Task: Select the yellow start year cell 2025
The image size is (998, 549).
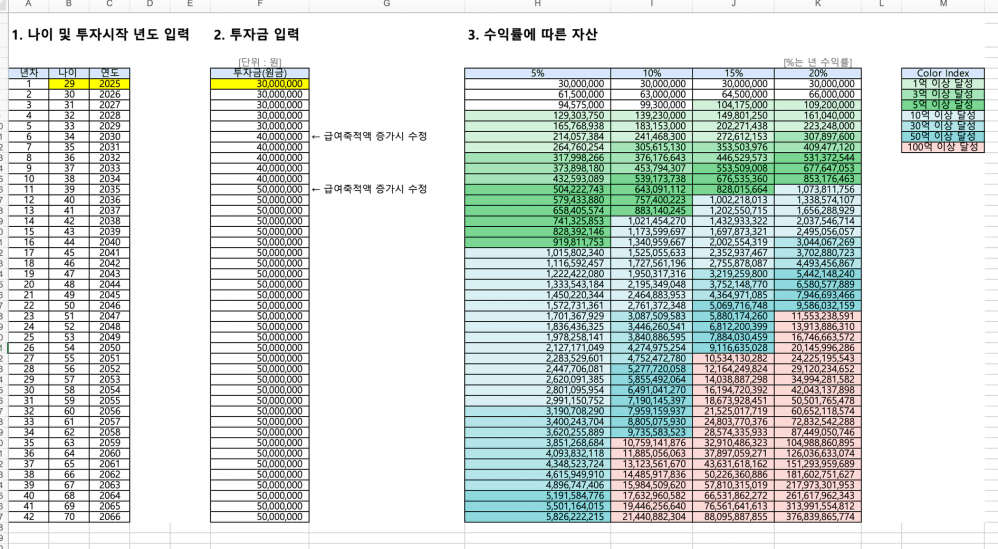Action: tap(109, 84)
